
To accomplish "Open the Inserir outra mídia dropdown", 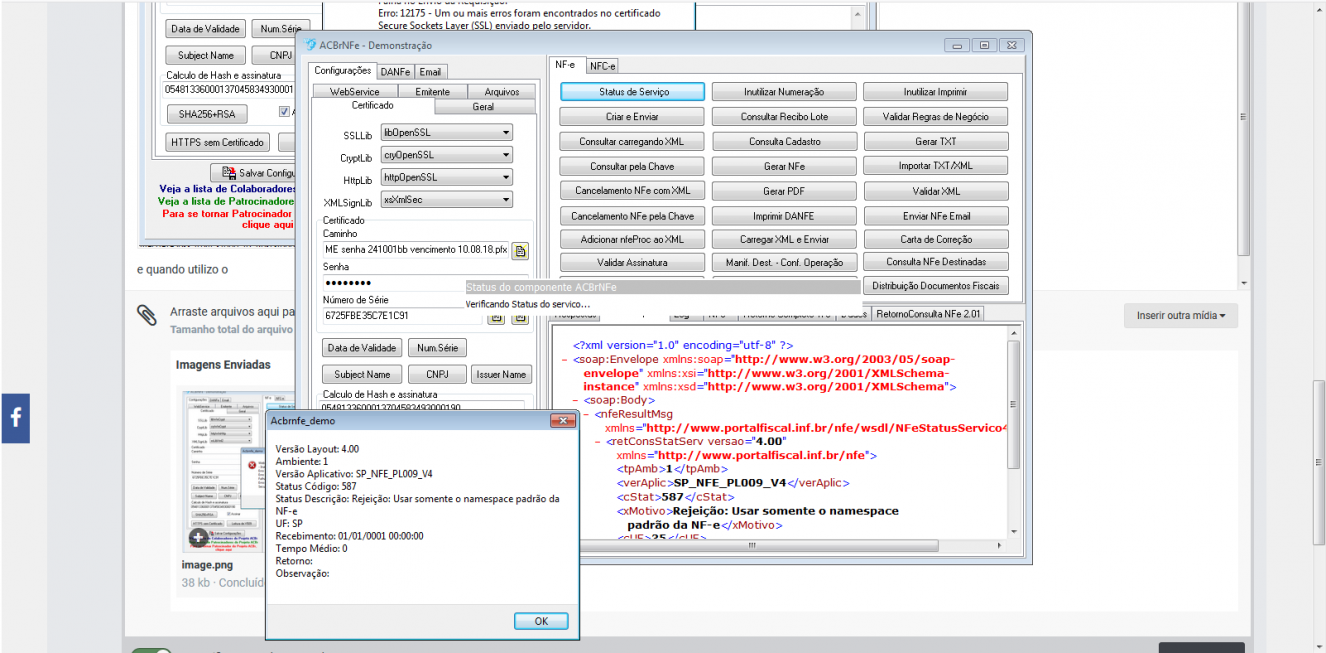I will coord(1180,315).
